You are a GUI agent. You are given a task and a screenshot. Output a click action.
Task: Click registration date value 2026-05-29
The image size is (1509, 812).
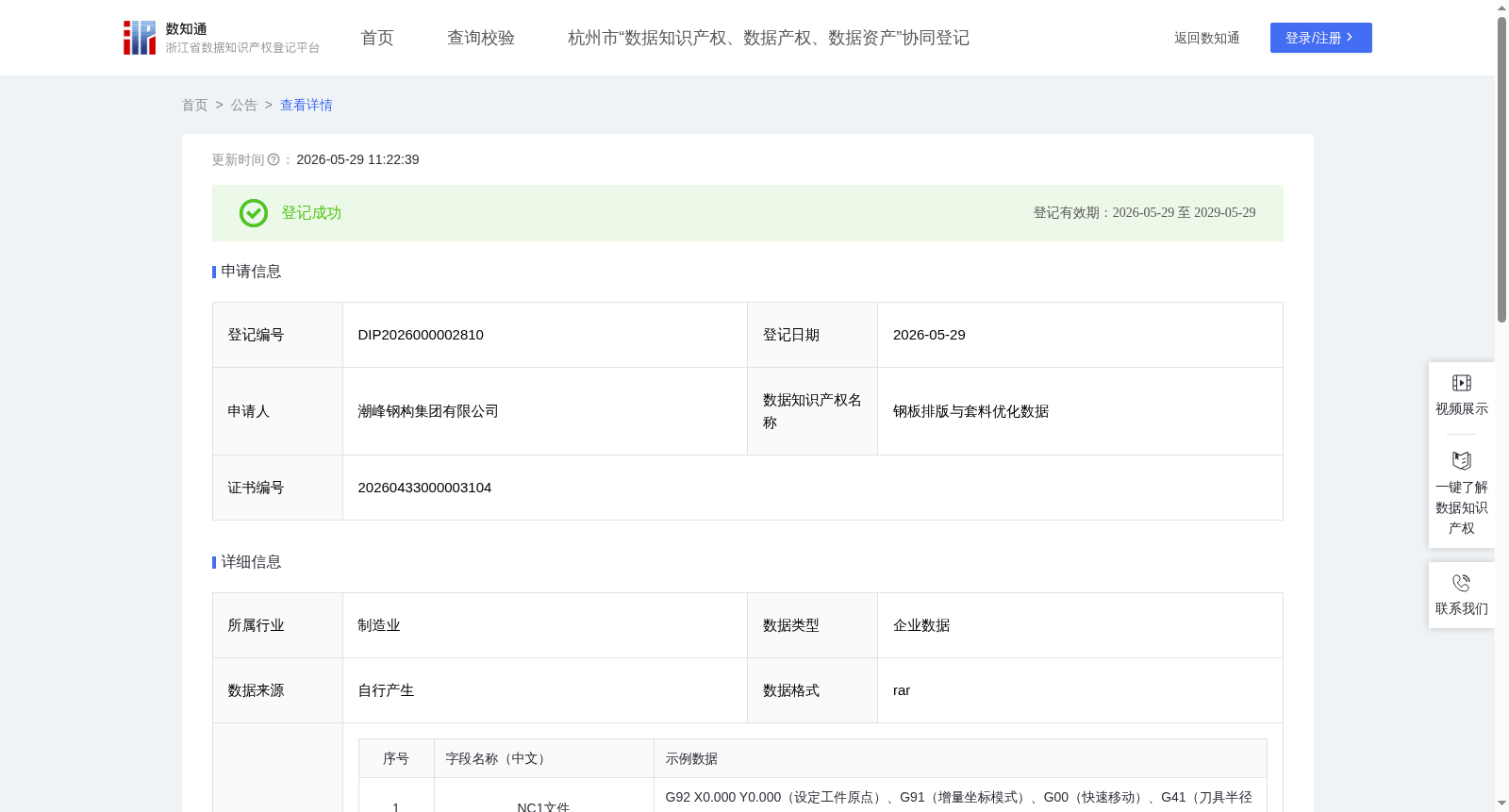(929, 335)
